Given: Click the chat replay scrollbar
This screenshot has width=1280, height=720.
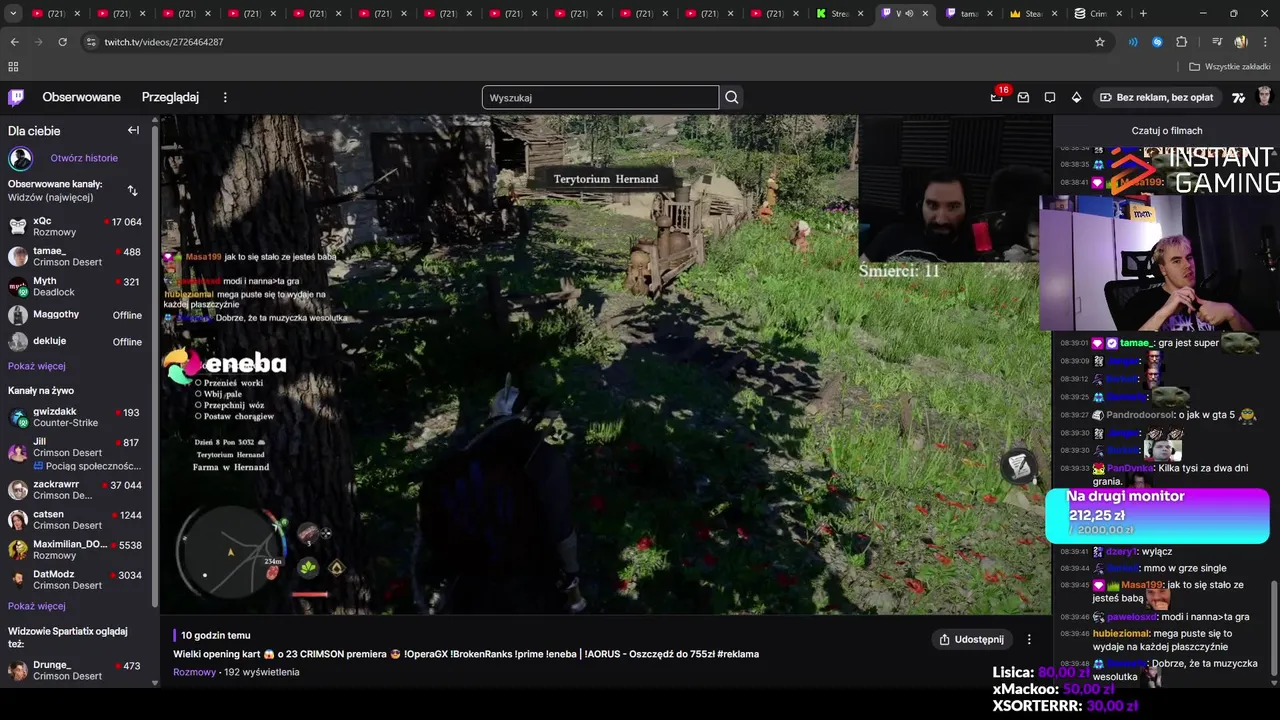Looking at the screenshot, I should [x=1274, y=627].
